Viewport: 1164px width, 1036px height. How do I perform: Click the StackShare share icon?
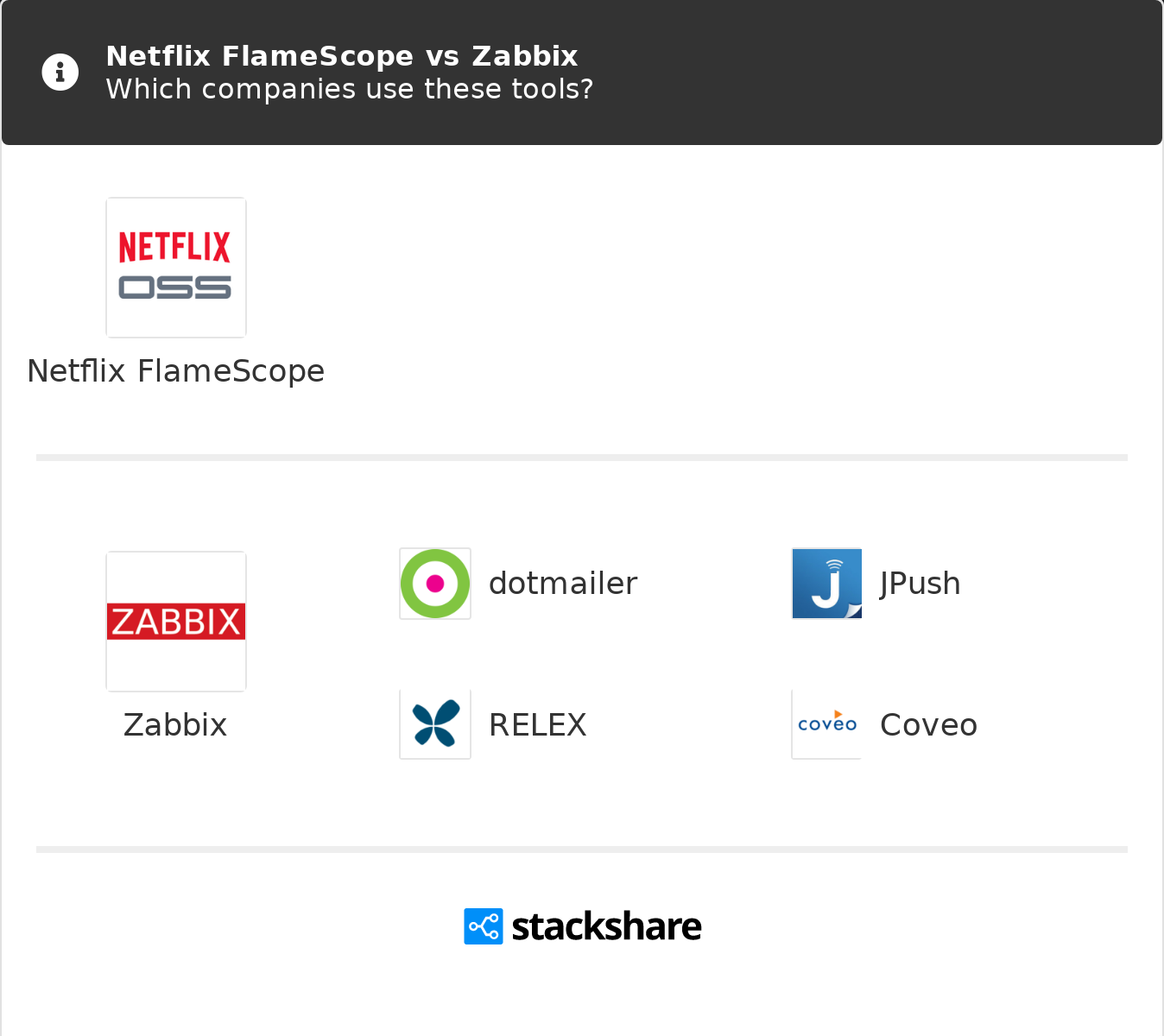[x=484, y=926]
